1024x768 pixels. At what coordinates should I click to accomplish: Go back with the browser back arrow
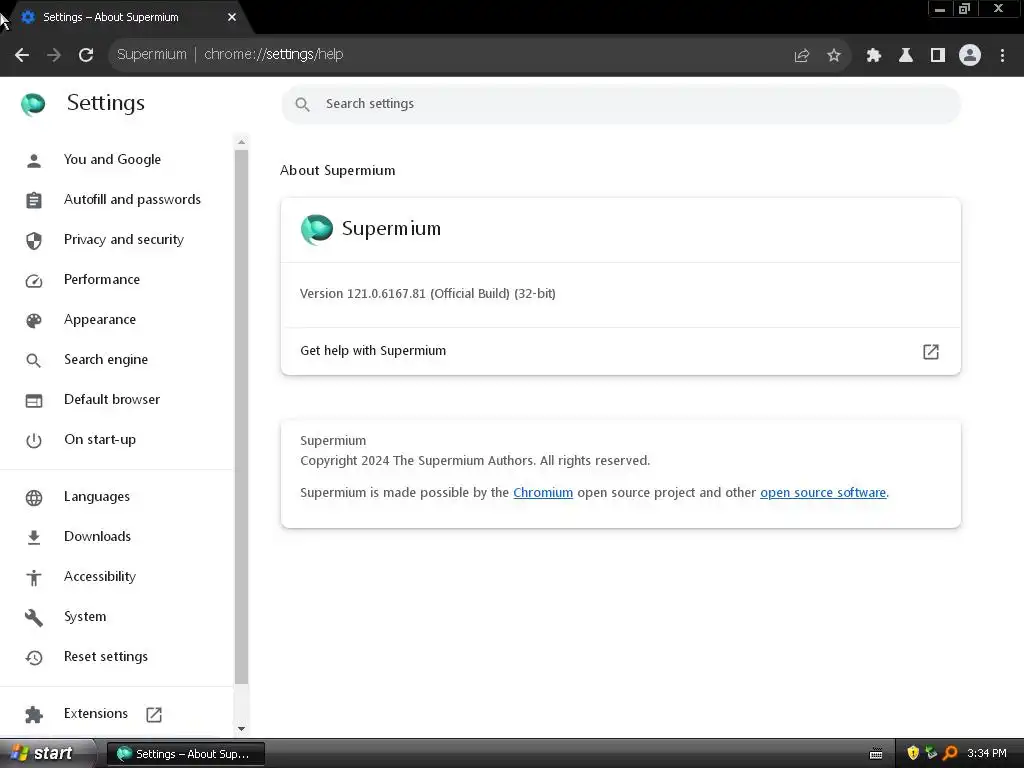pos(22,55)
